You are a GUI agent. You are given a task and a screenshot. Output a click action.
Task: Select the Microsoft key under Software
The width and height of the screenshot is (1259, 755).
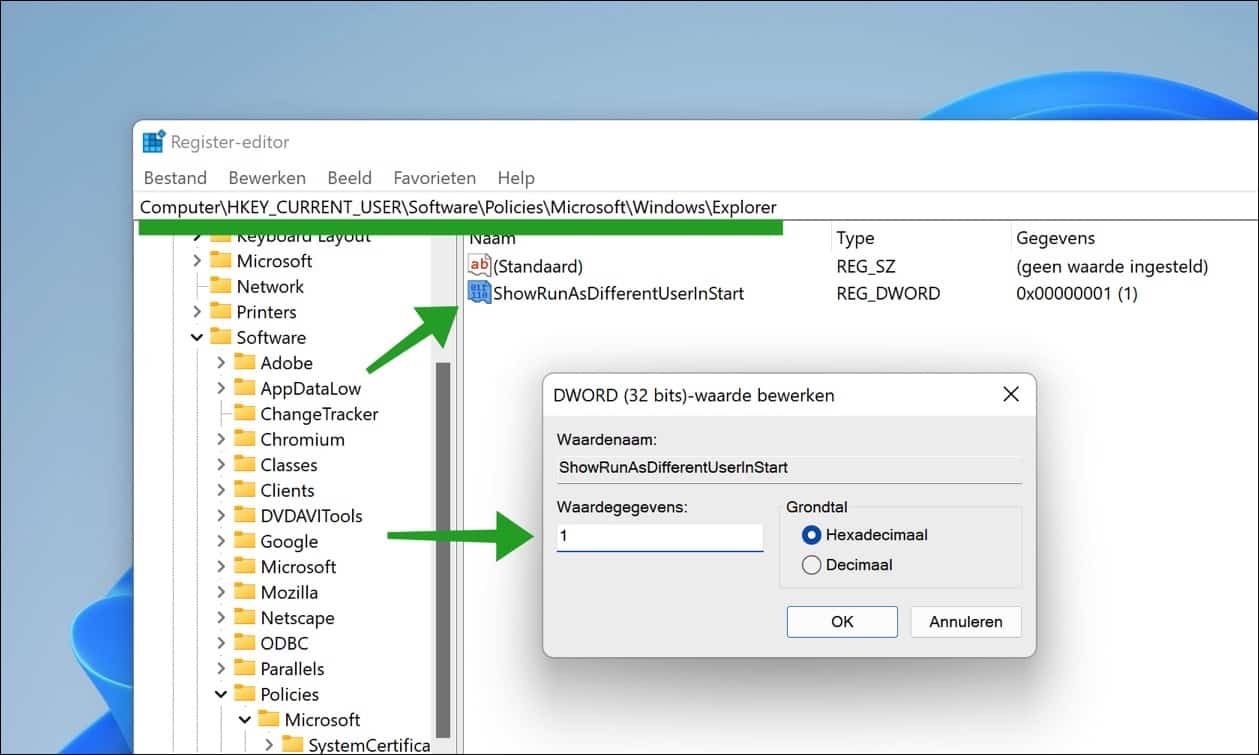(x=298, y=567)
